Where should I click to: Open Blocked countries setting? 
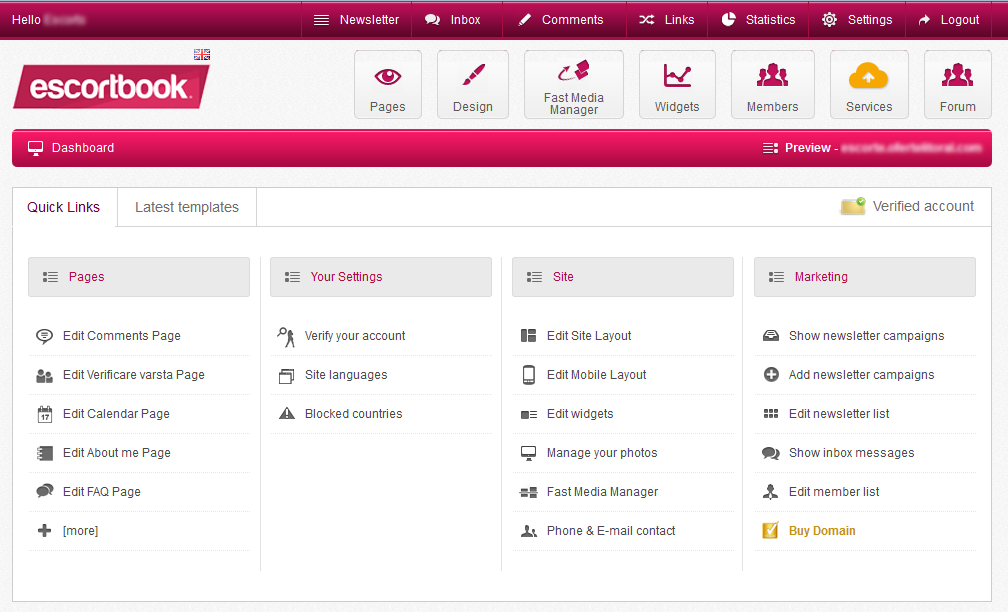pos(353,414)
